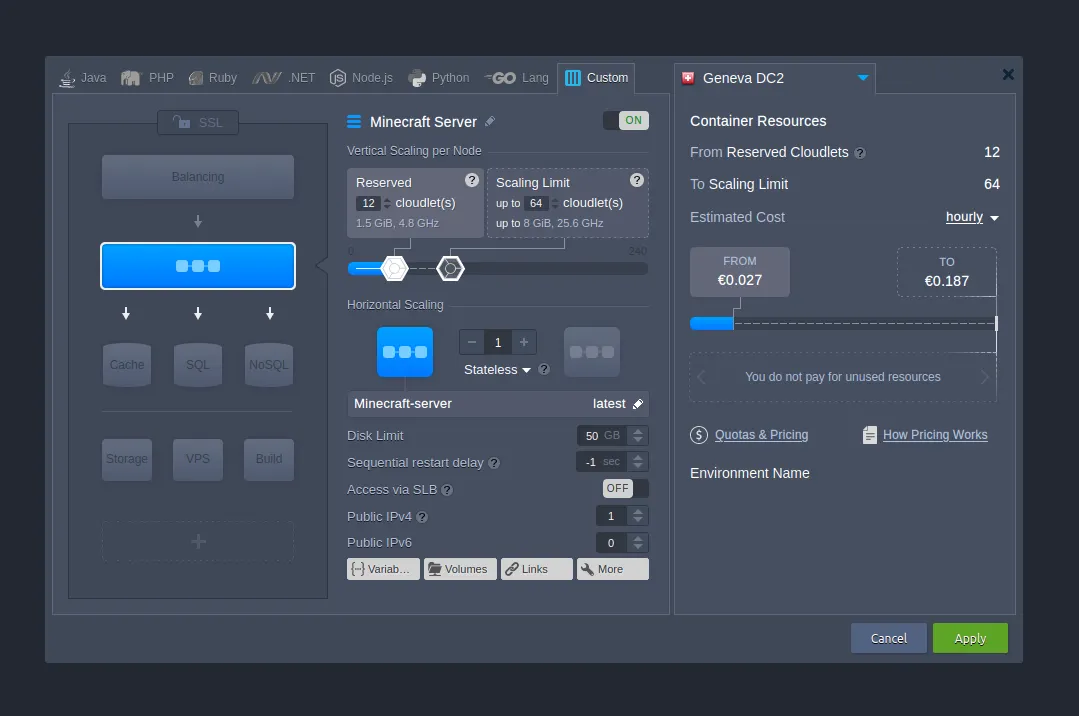Change the hourly estimated cost period

click(972, 217)
